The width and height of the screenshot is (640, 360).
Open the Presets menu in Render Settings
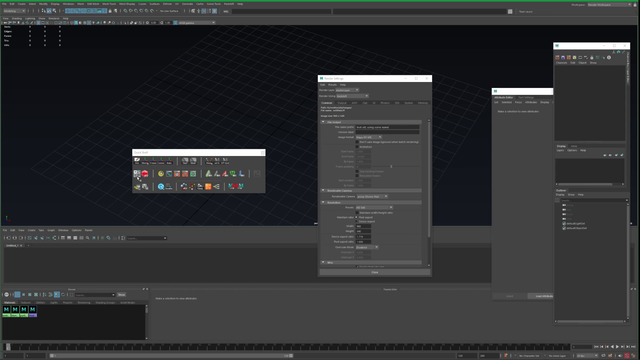333,84
